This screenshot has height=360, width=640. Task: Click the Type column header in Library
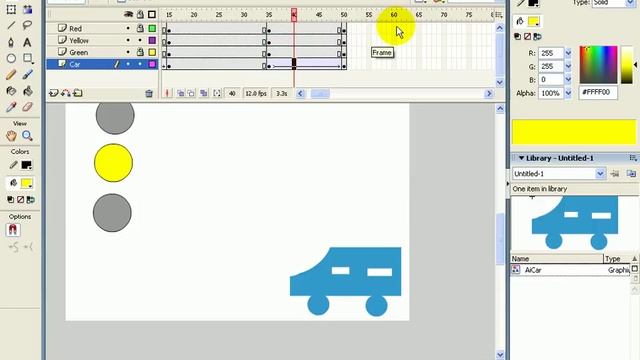(617, 259)
